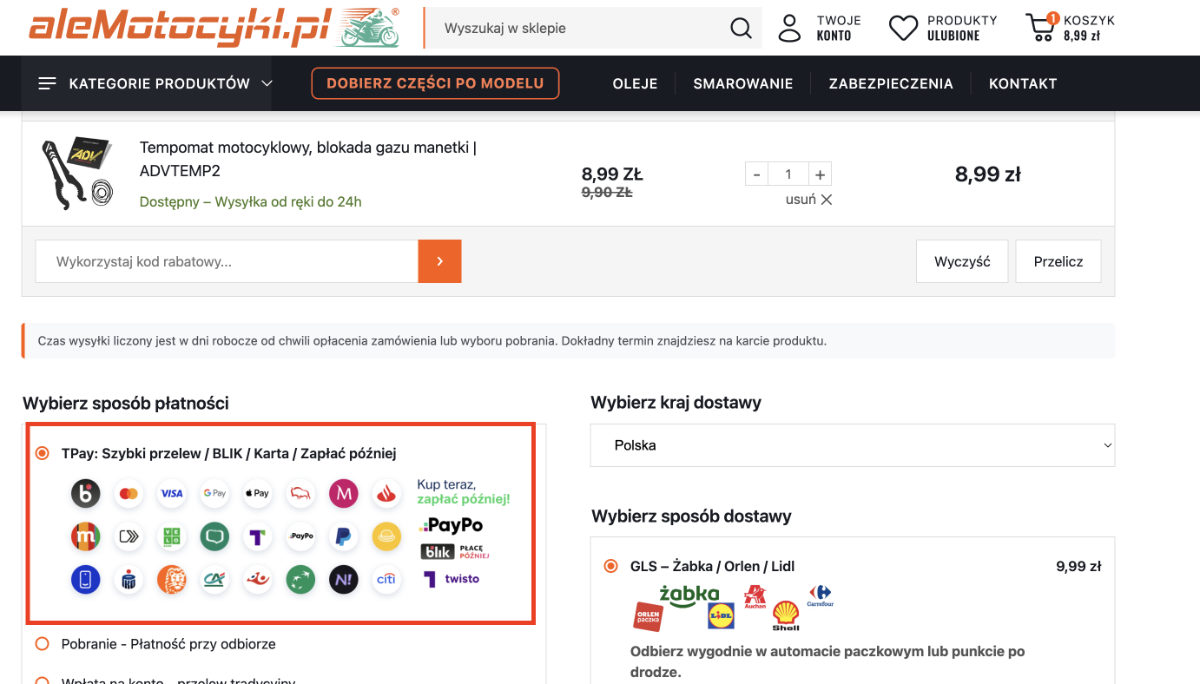Select the TPay payment radio button
Screen dimensions: 1200x684
click(42, 453)
